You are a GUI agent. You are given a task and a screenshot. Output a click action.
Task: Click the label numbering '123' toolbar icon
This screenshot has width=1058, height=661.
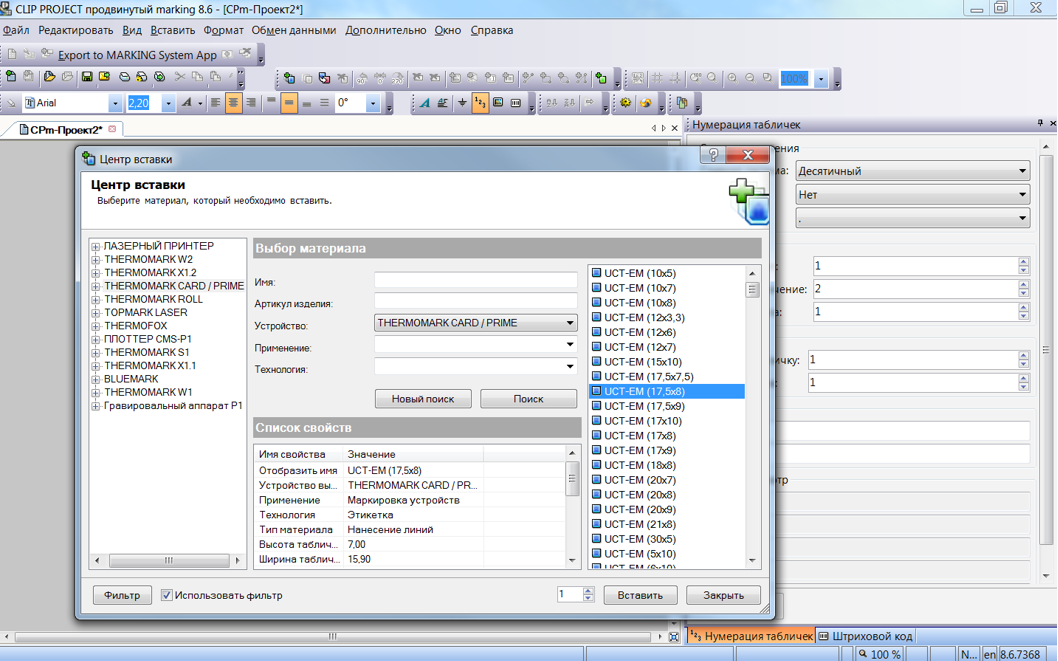480,103
